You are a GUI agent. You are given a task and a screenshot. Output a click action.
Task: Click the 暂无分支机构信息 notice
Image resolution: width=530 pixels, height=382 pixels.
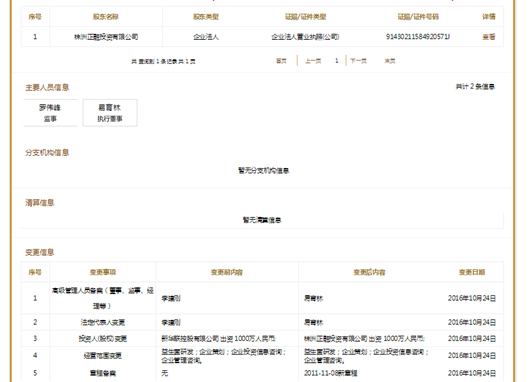click(264, 170)
